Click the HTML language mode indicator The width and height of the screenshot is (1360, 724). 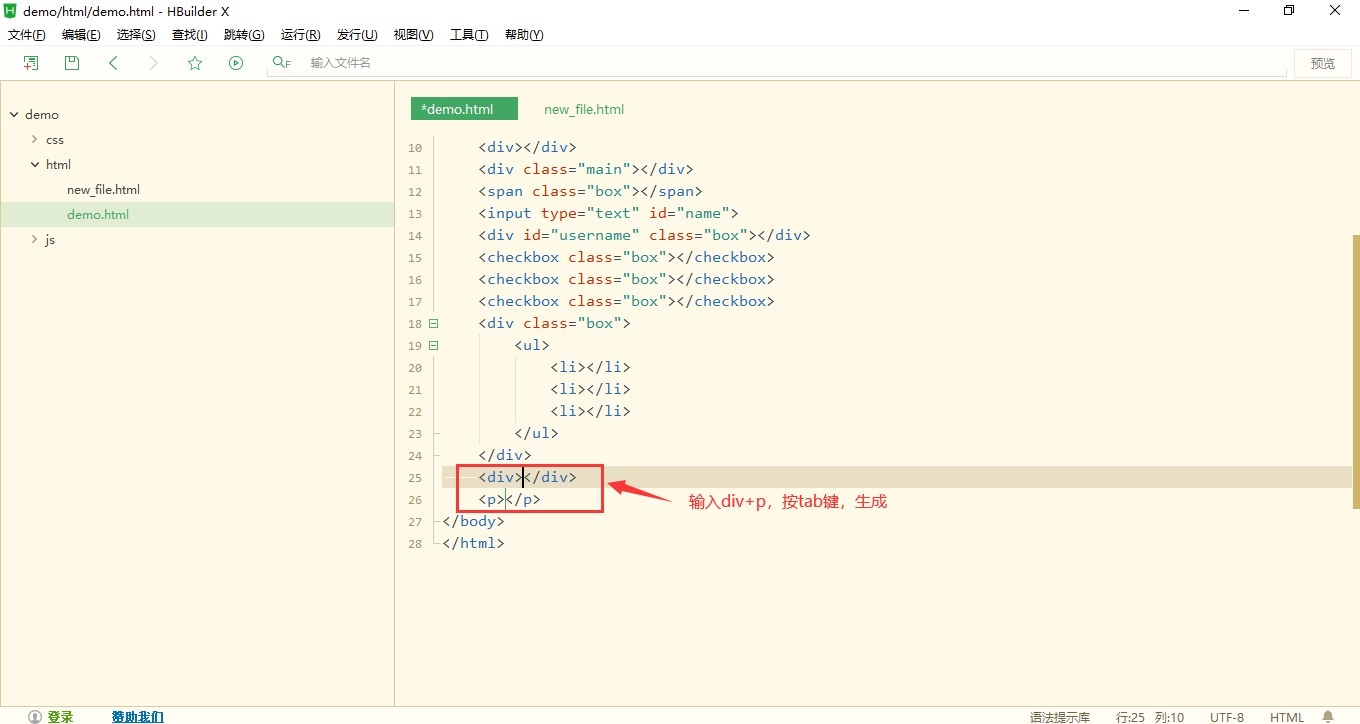(1287, 717)
